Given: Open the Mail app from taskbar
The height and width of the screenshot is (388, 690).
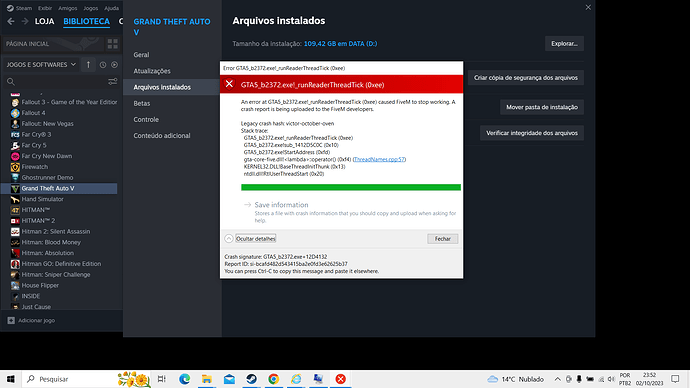Looking at the screenshot, I should pyautogui.click(x=229, y=379).
